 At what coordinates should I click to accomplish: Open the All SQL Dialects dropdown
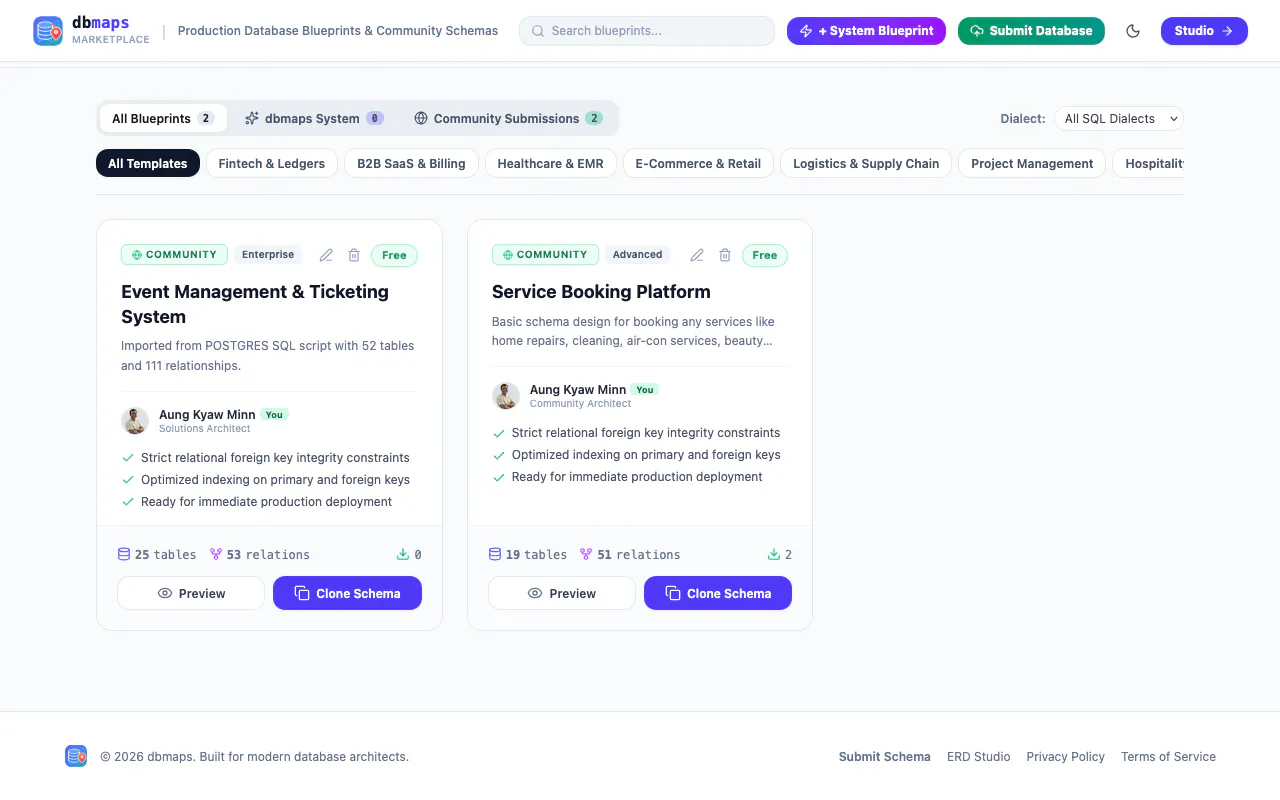(1119, 118)
